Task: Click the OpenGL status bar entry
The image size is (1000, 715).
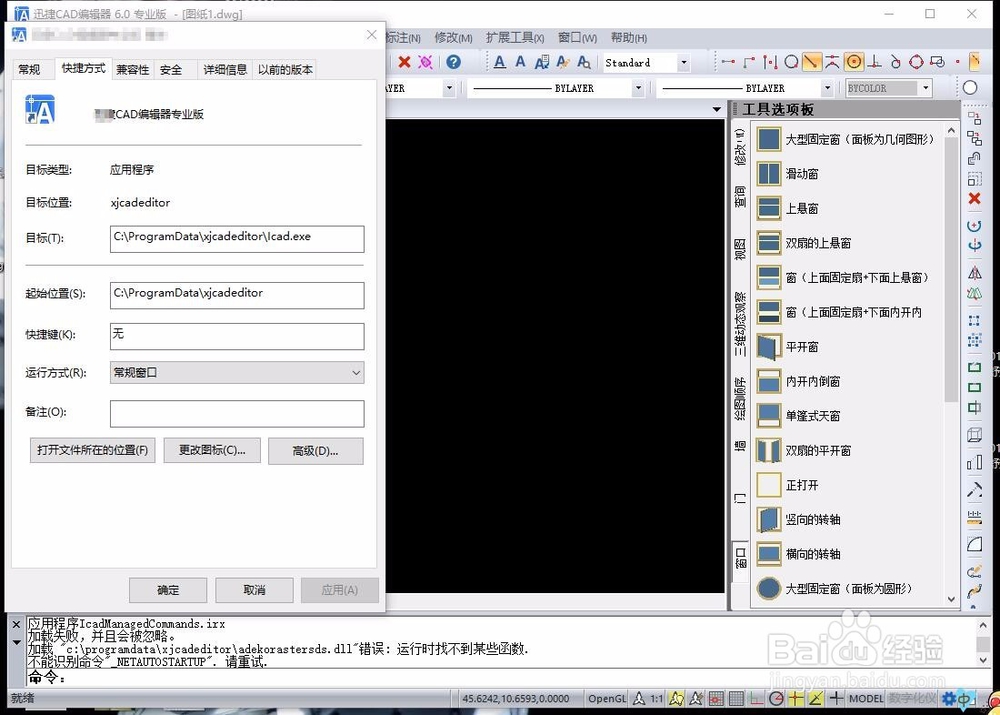Action: click(607, 698)
